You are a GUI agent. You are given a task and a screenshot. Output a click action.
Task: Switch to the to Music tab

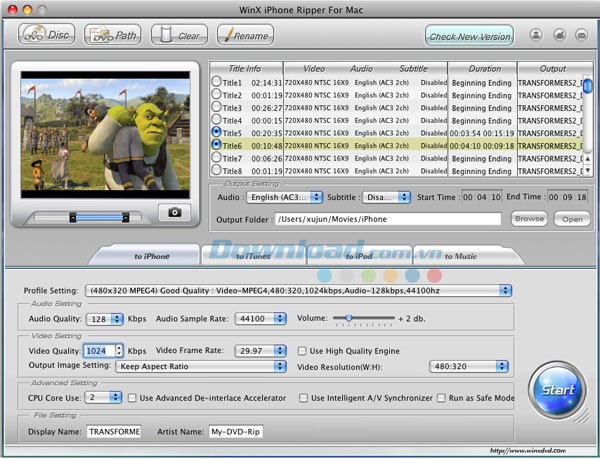(x=460, y=256)
